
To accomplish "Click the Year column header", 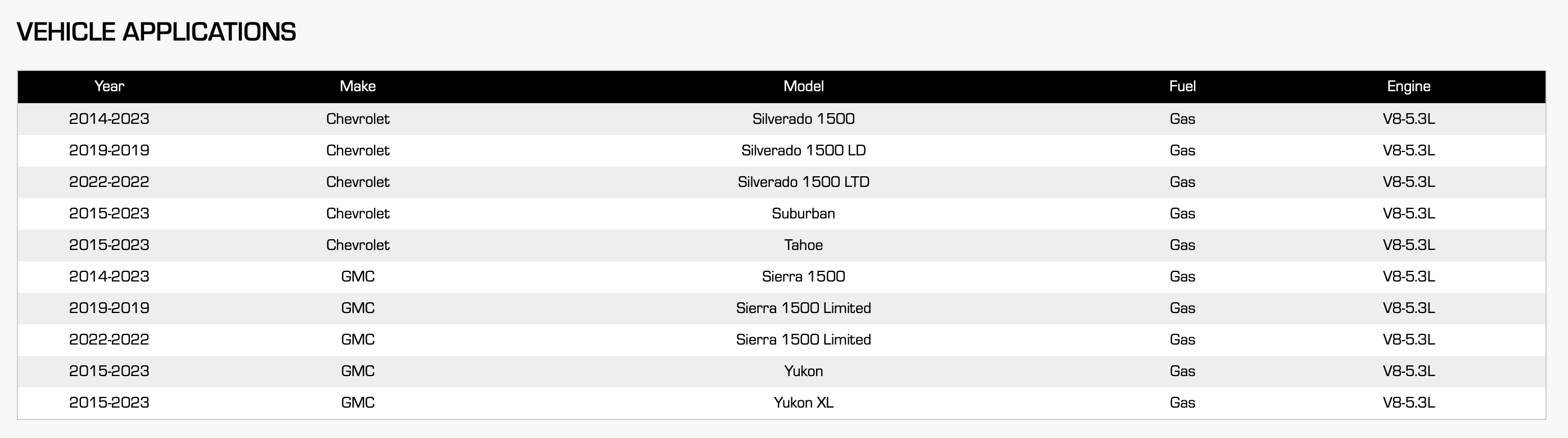I will (109, 87).
